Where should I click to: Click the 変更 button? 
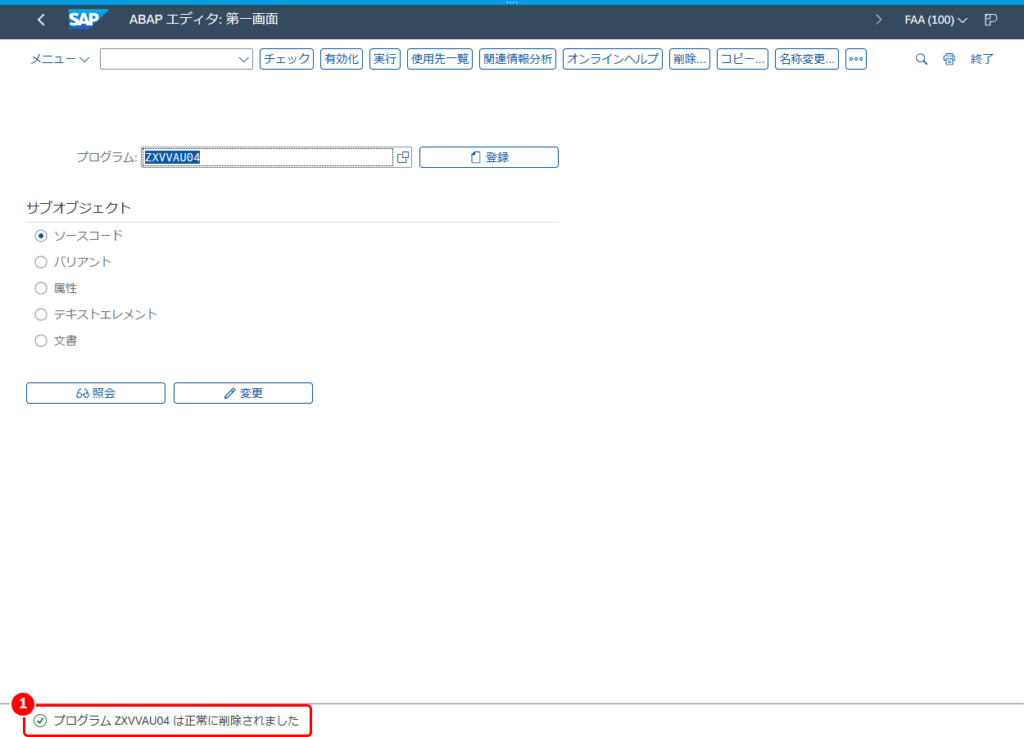(x=243, y=393)
